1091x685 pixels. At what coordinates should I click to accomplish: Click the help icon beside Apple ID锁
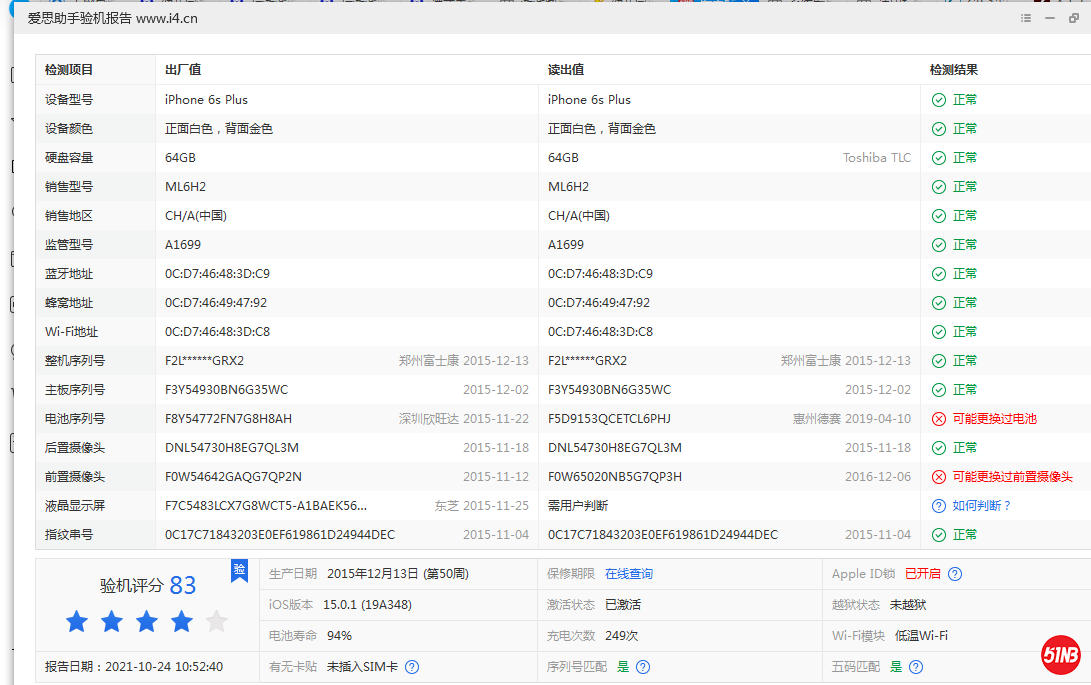click(x=955, y=574)
